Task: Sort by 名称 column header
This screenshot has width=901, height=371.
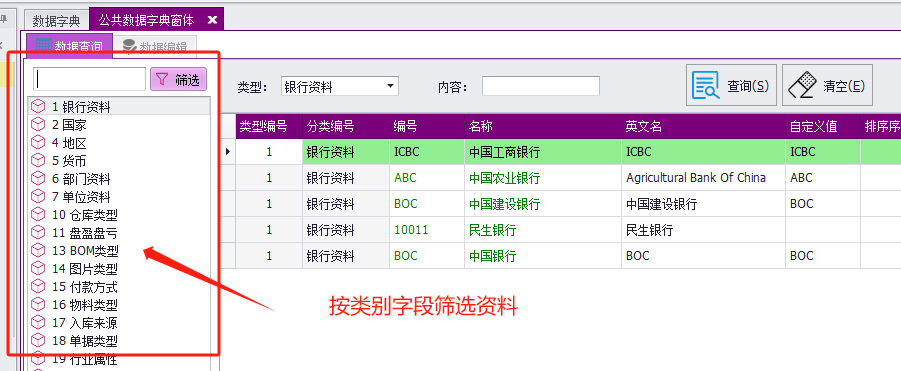Action: 543,126
